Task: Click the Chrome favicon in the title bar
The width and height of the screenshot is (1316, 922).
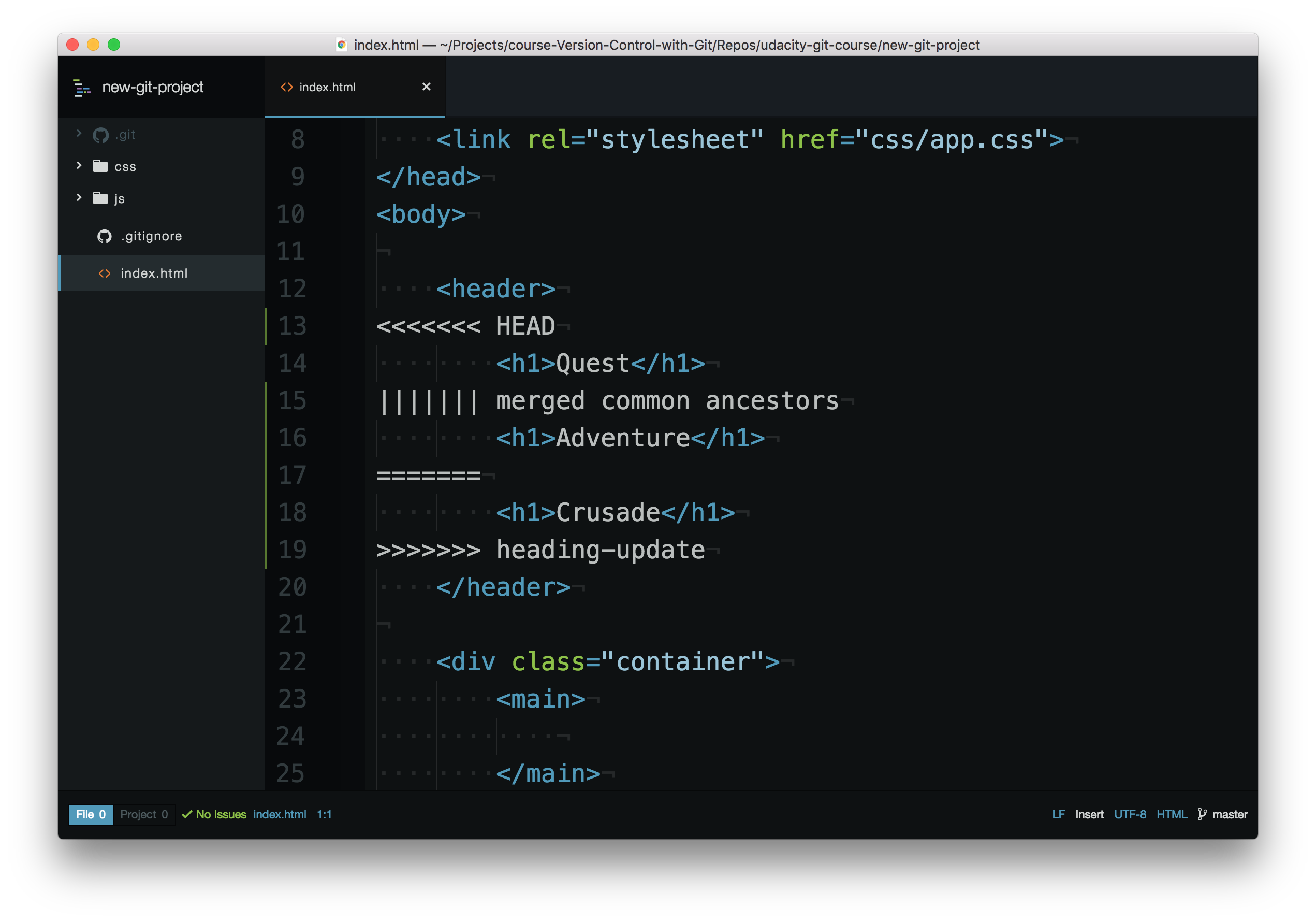Action: point(342,45)
